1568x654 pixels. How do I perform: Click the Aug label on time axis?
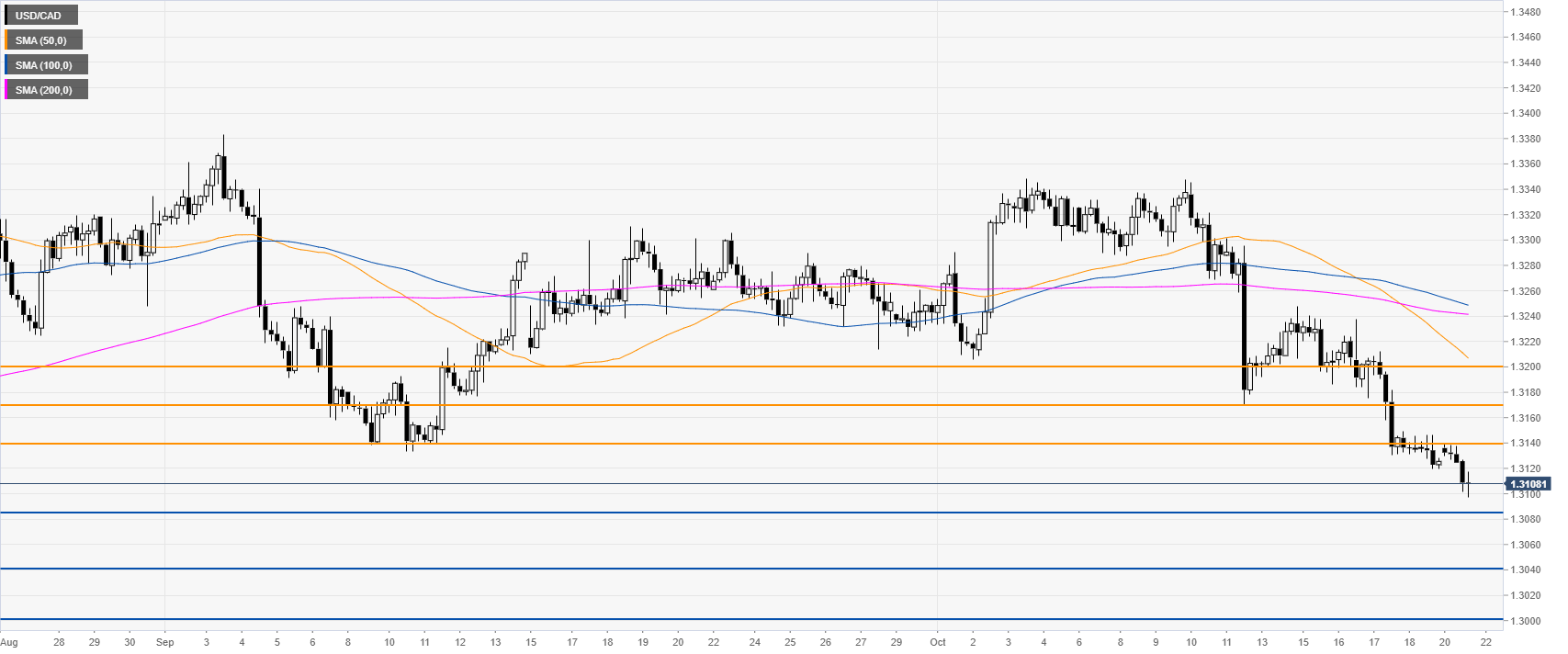(8, 642)
